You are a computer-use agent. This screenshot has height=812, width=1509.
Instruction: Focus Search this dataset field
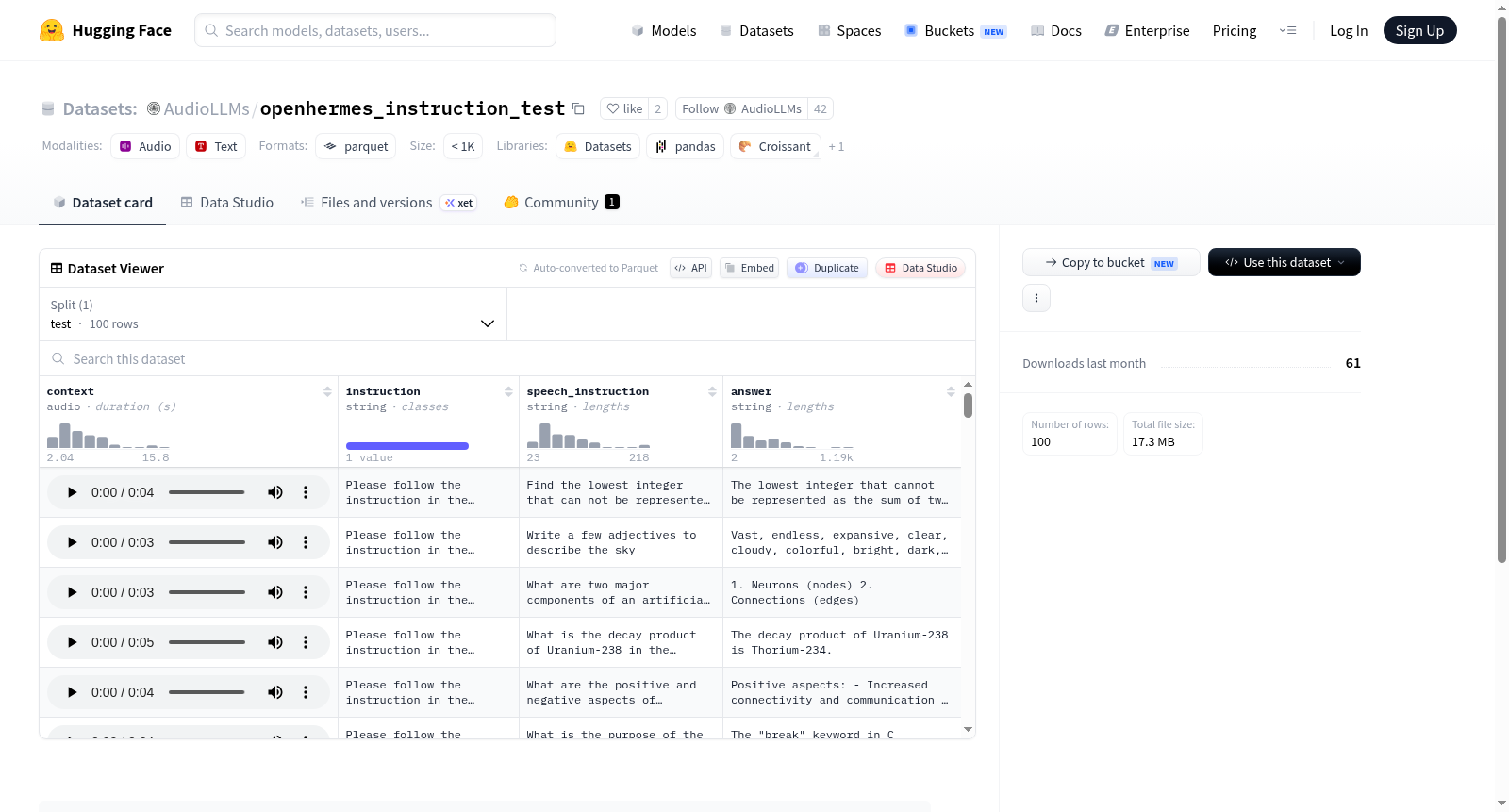[x=507, y=358]
